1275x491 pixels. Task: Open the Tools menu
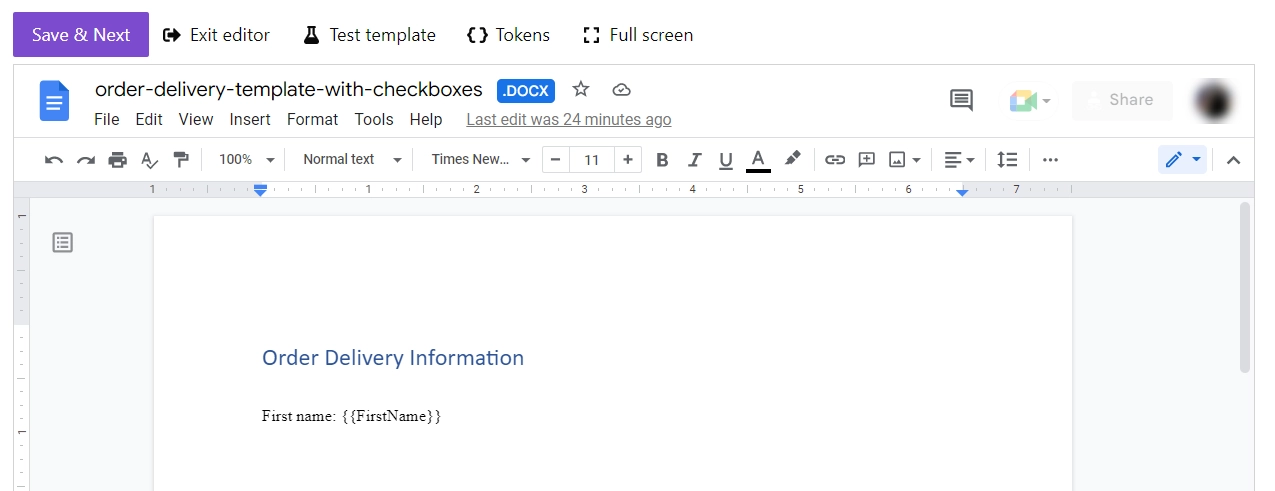(374, 119)
